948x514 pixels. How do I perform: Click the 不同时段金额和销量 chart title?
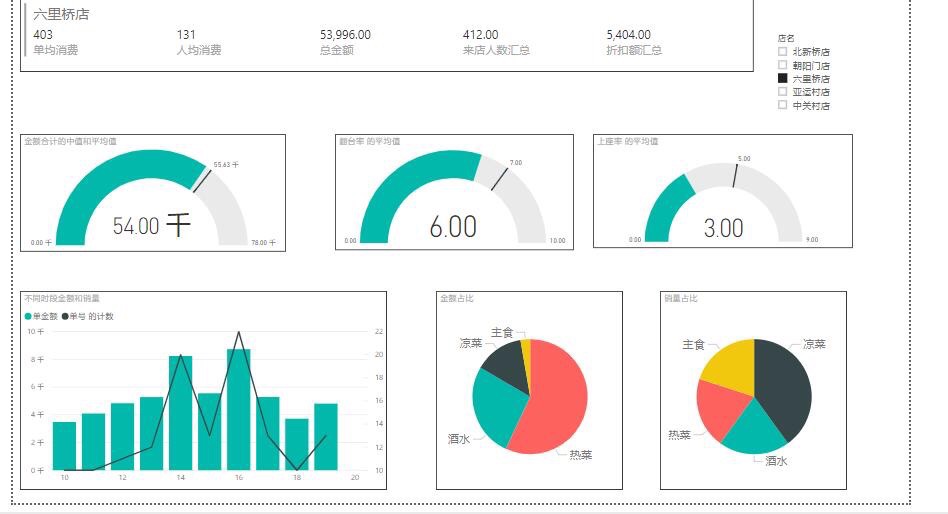[62, 298]
